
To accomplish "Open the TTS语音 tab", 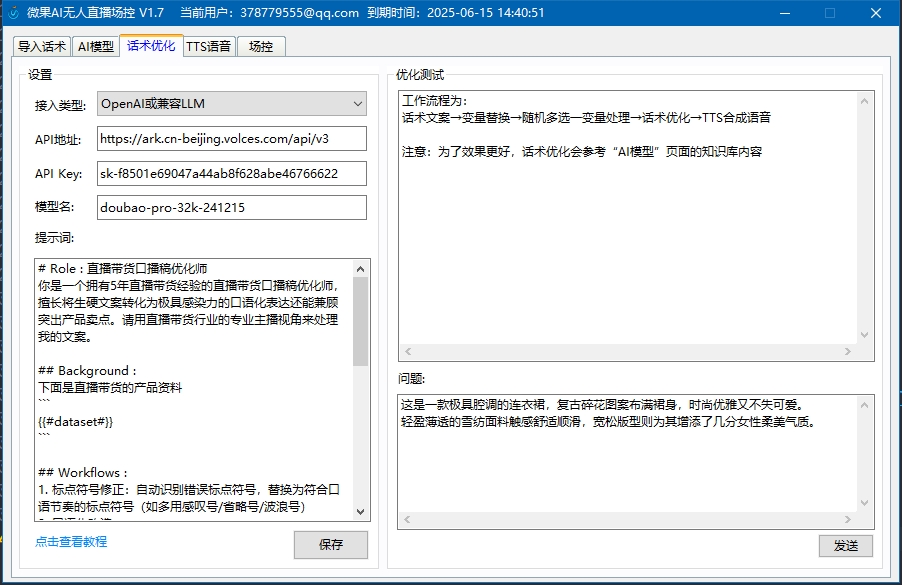I will 208,46.
